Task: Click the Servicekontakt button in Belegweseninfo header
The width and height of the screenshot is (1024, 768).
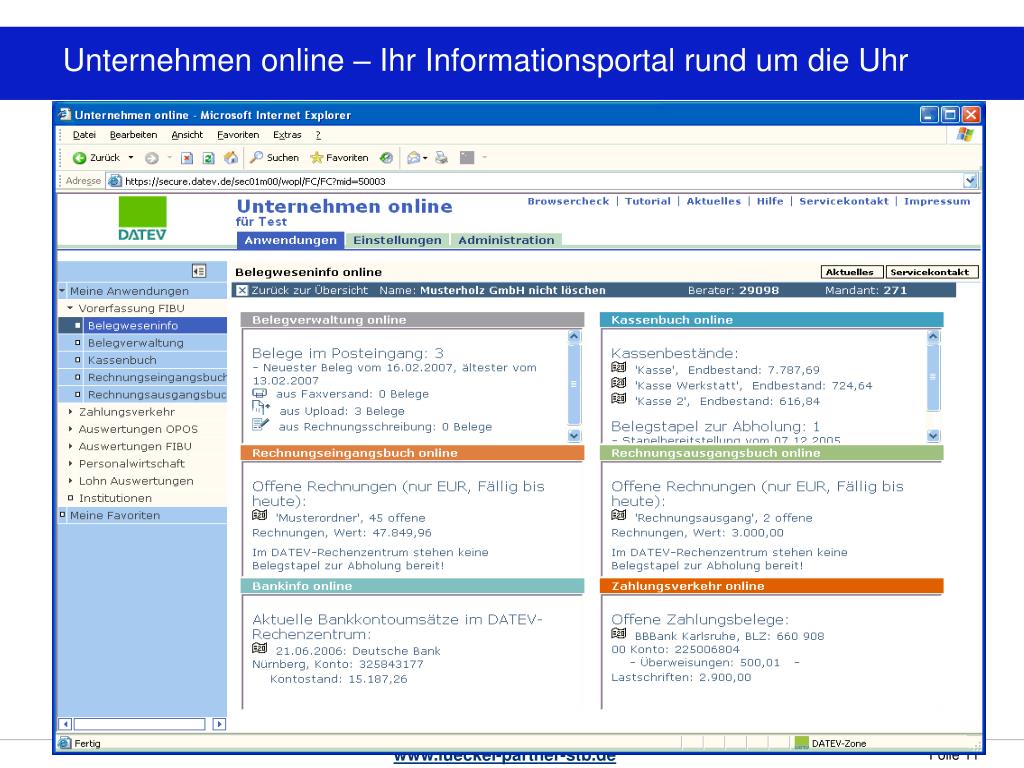Action: [x=932, y=272]
